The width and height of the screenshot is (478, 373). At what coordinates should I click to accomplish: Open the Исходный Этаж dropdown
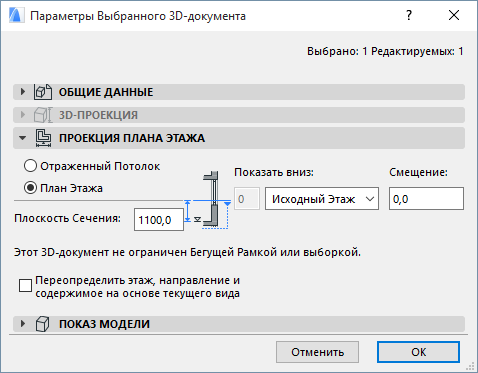click(x=322, y=199)
